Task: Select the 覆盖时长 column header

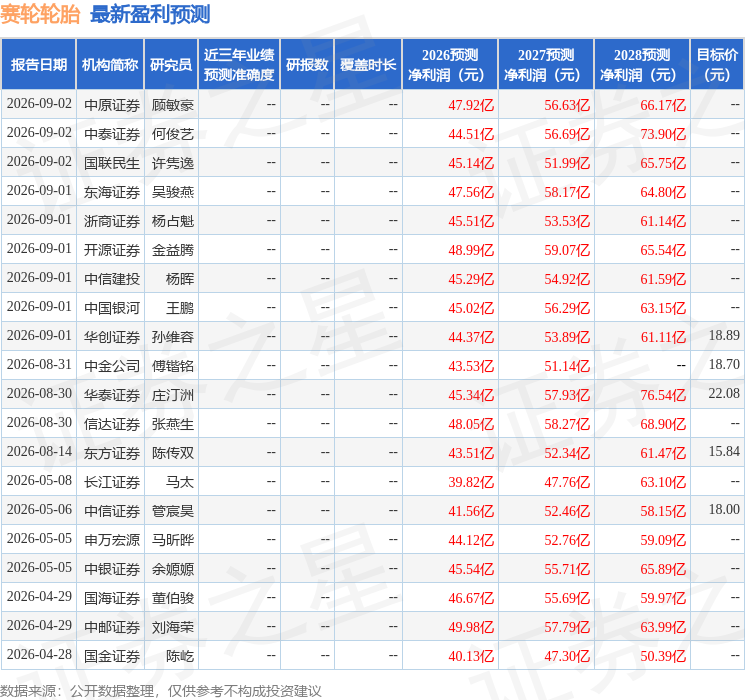Action: (368, 64)
